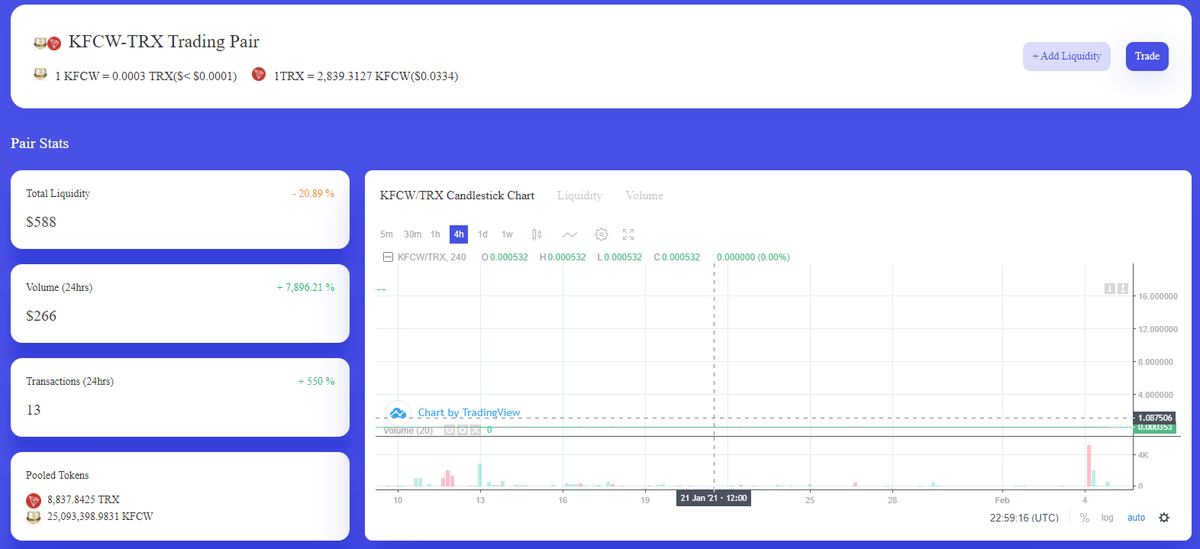
Task: Open the Chart by TradingView link
Action: [469, 412]
